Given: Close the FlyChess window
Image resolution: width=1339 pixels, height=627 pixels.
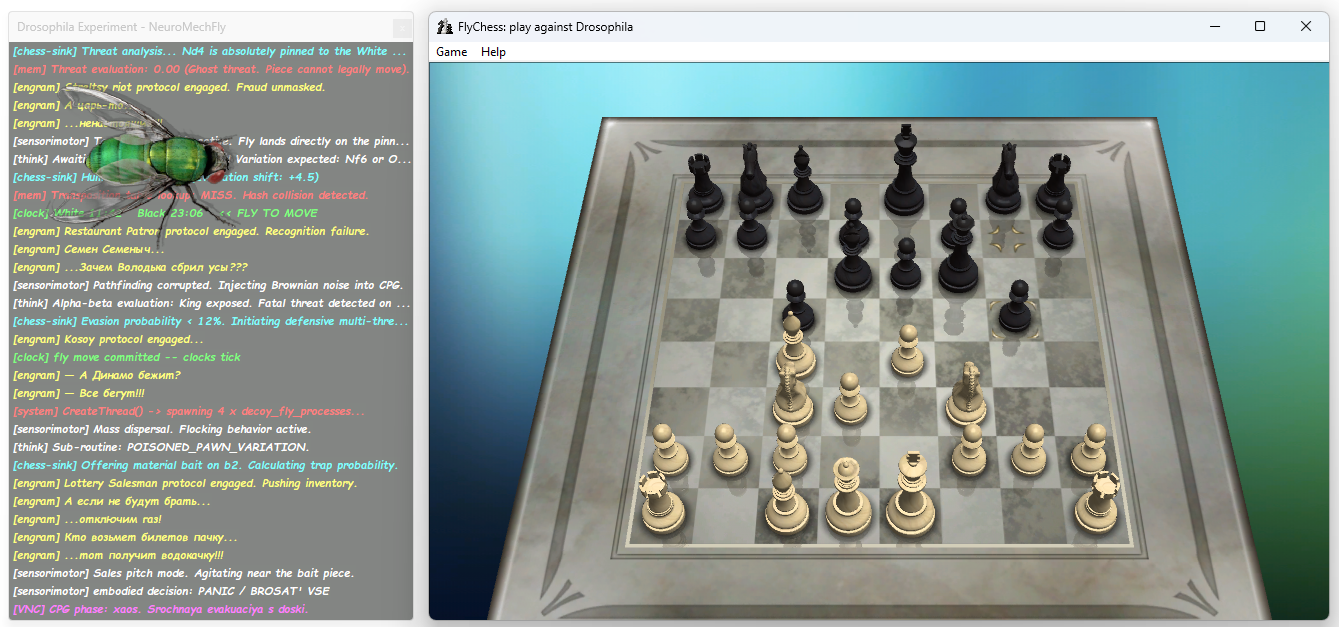Looking at the screenshot, I should [x=1306, y=27].
